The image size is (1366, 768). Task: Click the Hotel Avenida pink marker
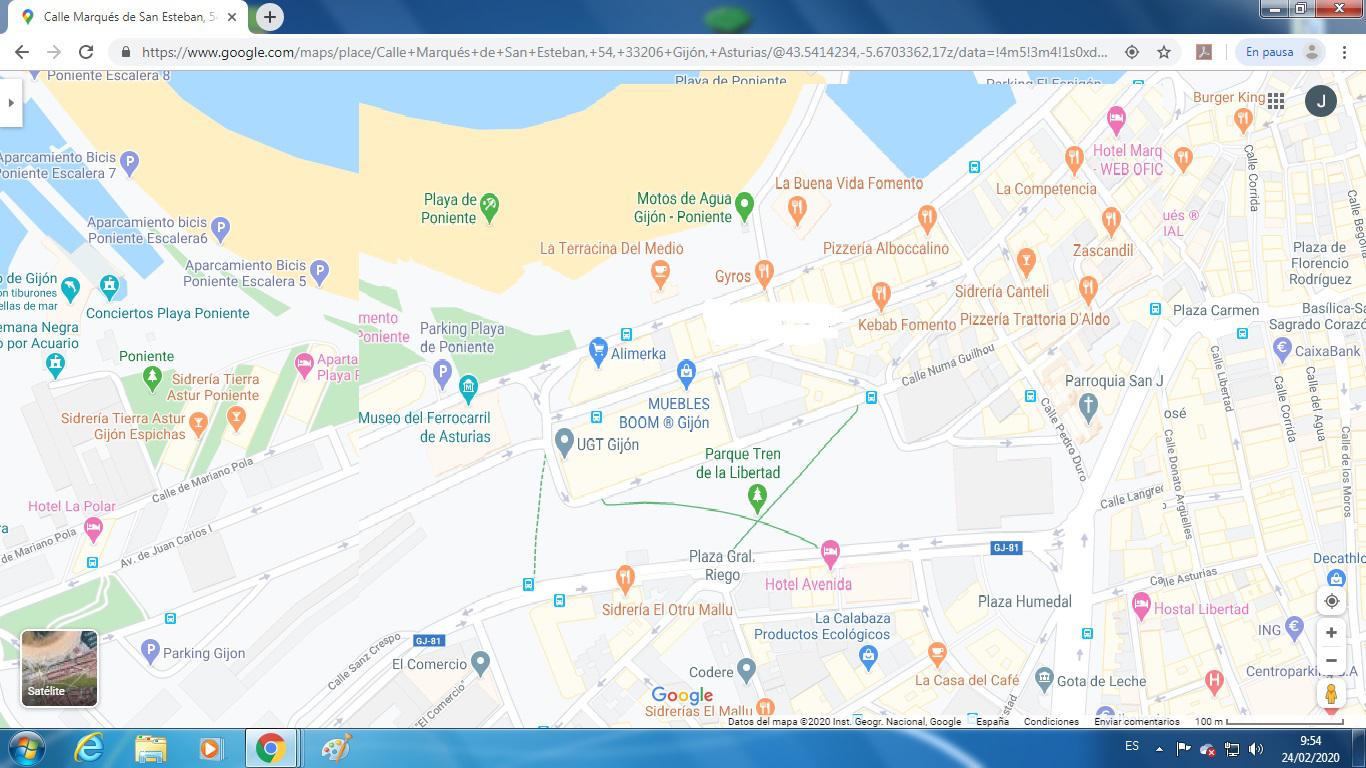click(829, 552)
